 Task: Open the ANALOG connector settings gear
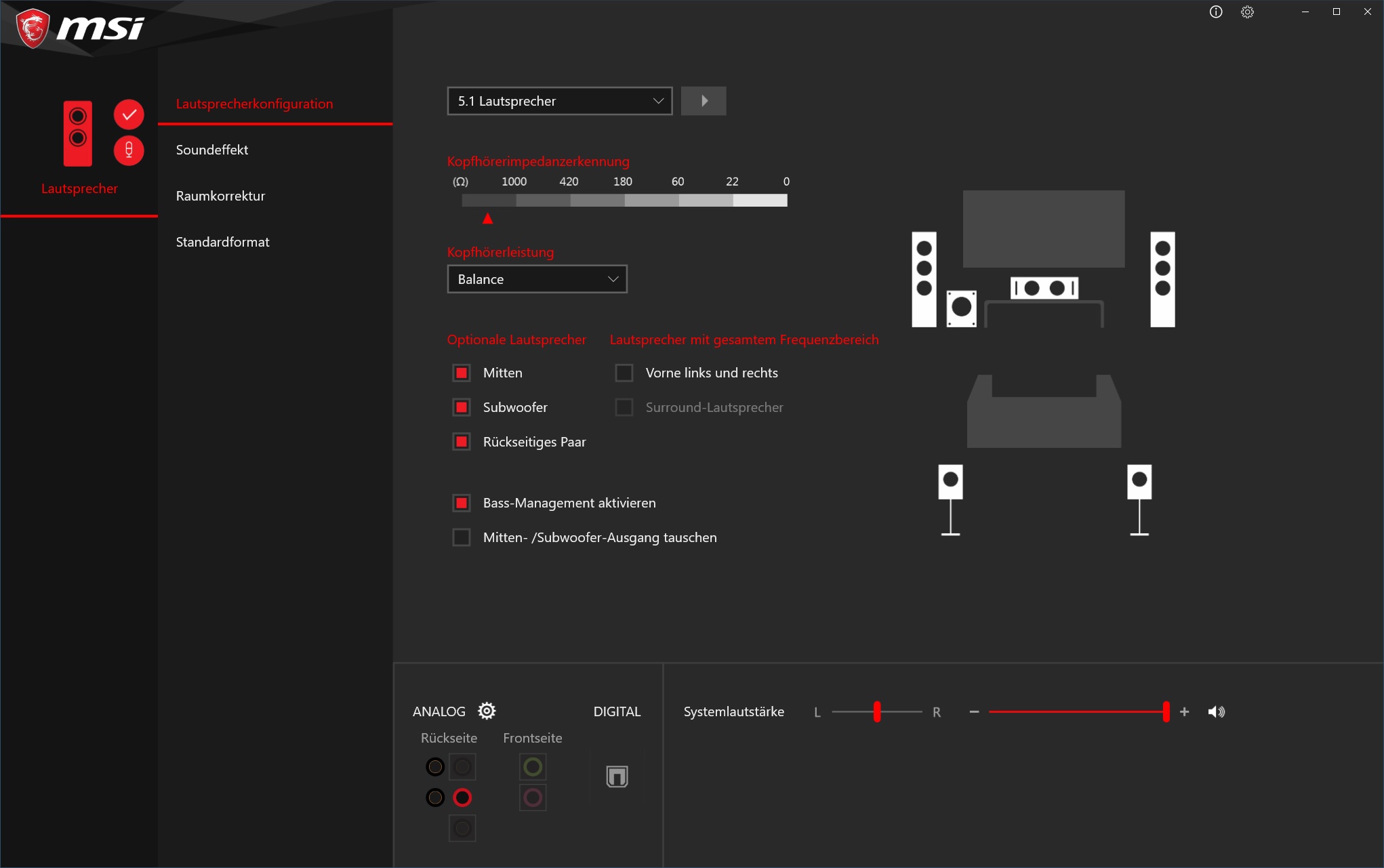pyautogui.click(x=487, y=711)
